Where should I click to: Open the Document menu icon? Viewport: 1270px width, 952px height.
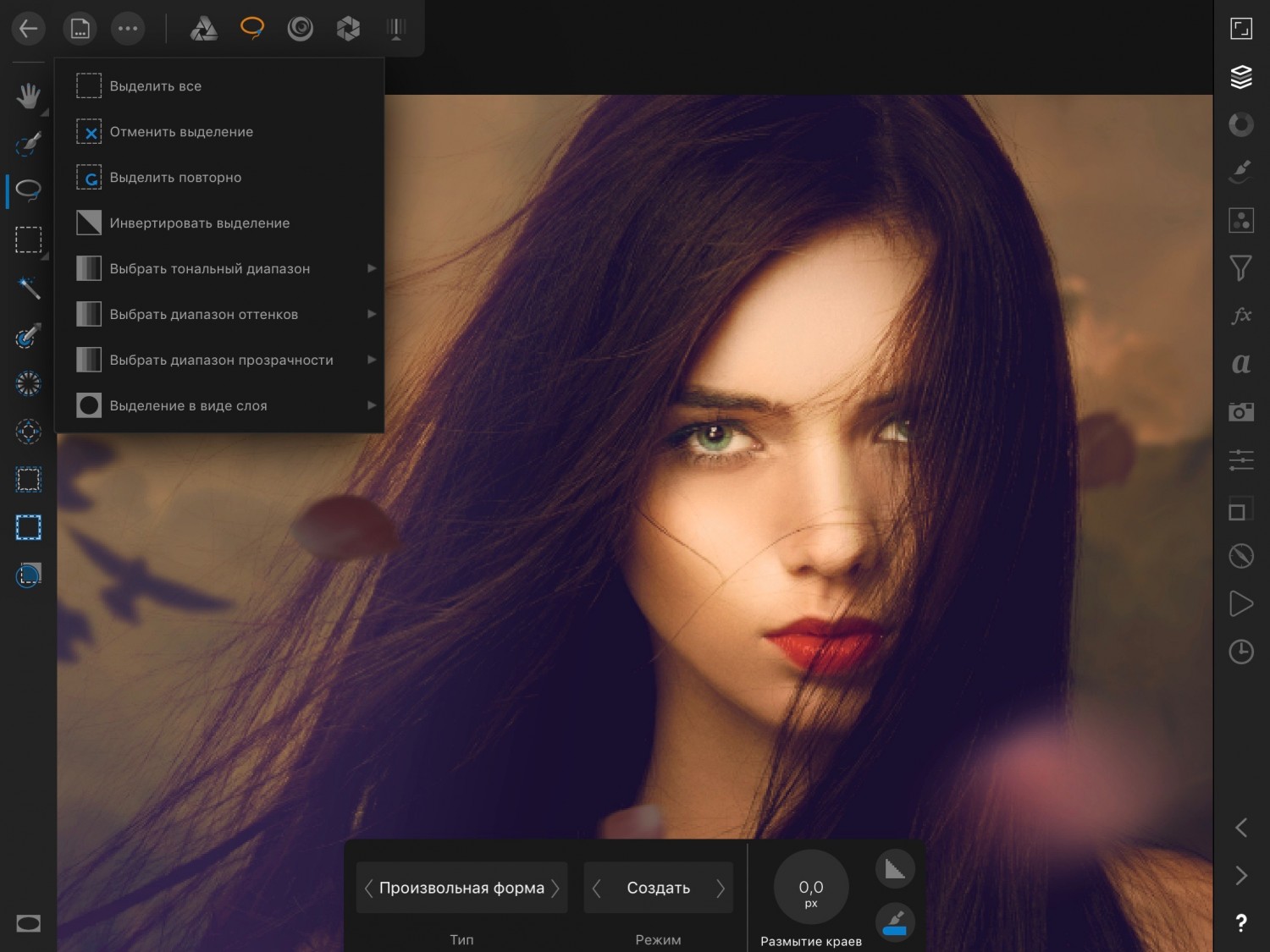[80, 29]
